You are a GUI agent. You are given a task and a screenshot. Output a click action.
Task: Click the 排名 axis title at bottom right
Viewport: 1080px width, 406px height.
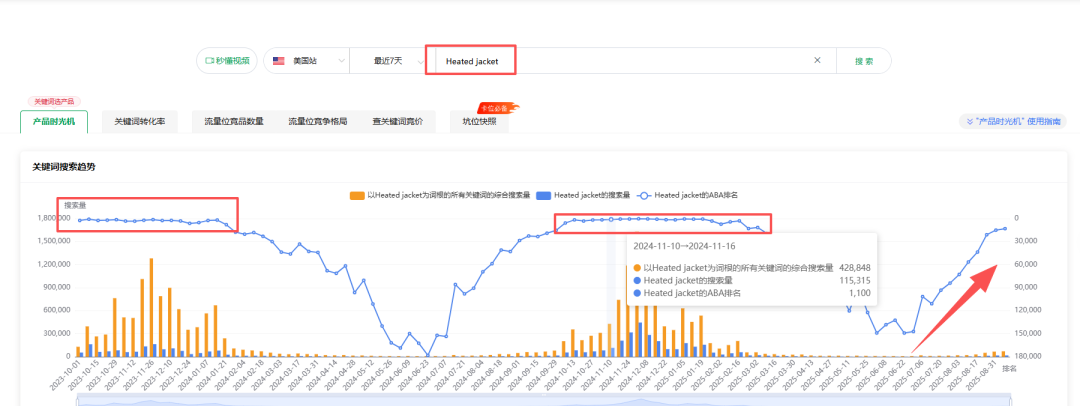[1009, 369]
